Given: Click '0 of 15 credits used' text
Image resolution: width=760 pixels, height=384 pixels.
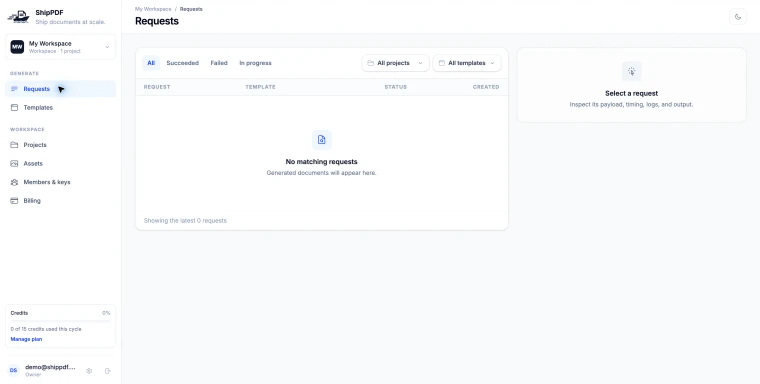Looking at the screenshot, I should (x=46, y=329).
